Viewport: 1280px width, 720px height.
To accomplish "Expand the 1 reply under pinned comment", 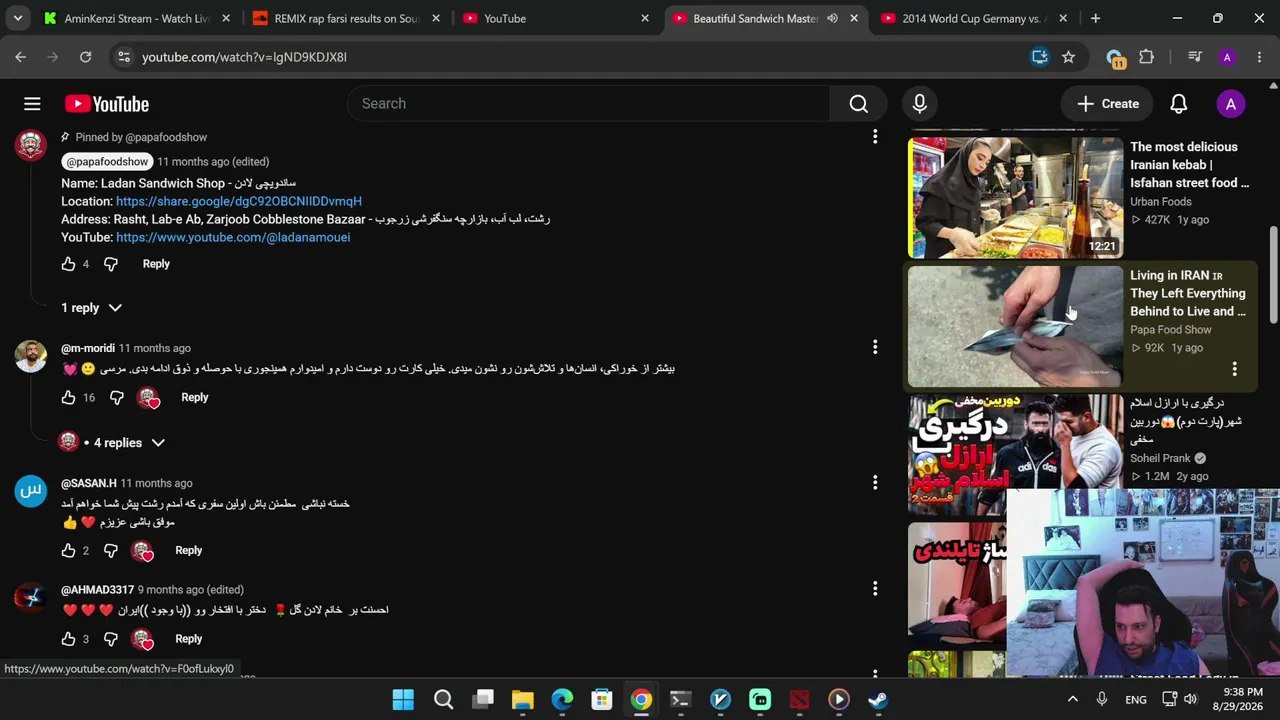I will 91,308.
